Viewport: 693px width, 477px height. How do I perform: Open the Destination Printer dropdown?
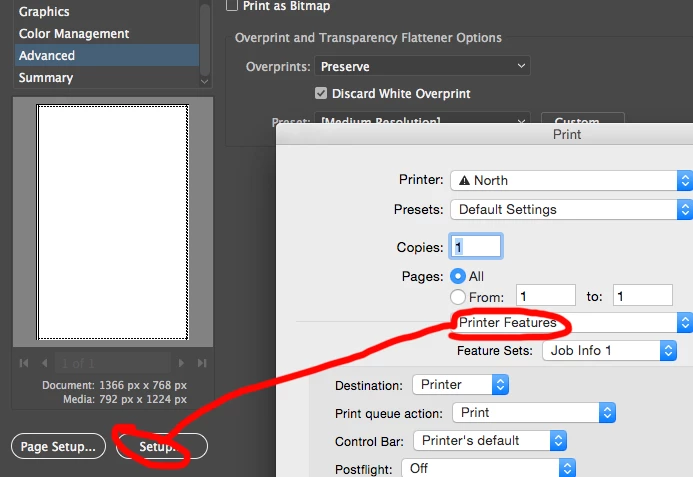point(461,385)
